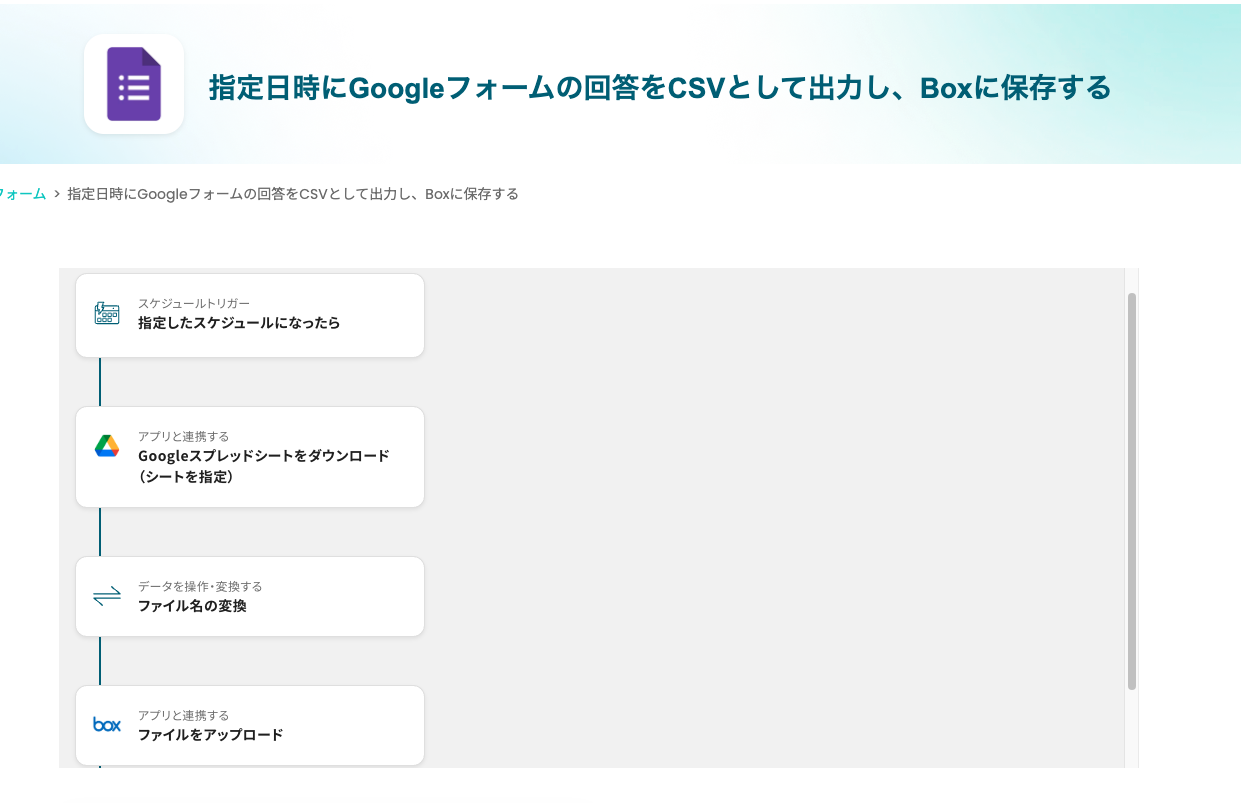
Task: Click the schedule trigger calendar icon
Action: tap(107, 314)
